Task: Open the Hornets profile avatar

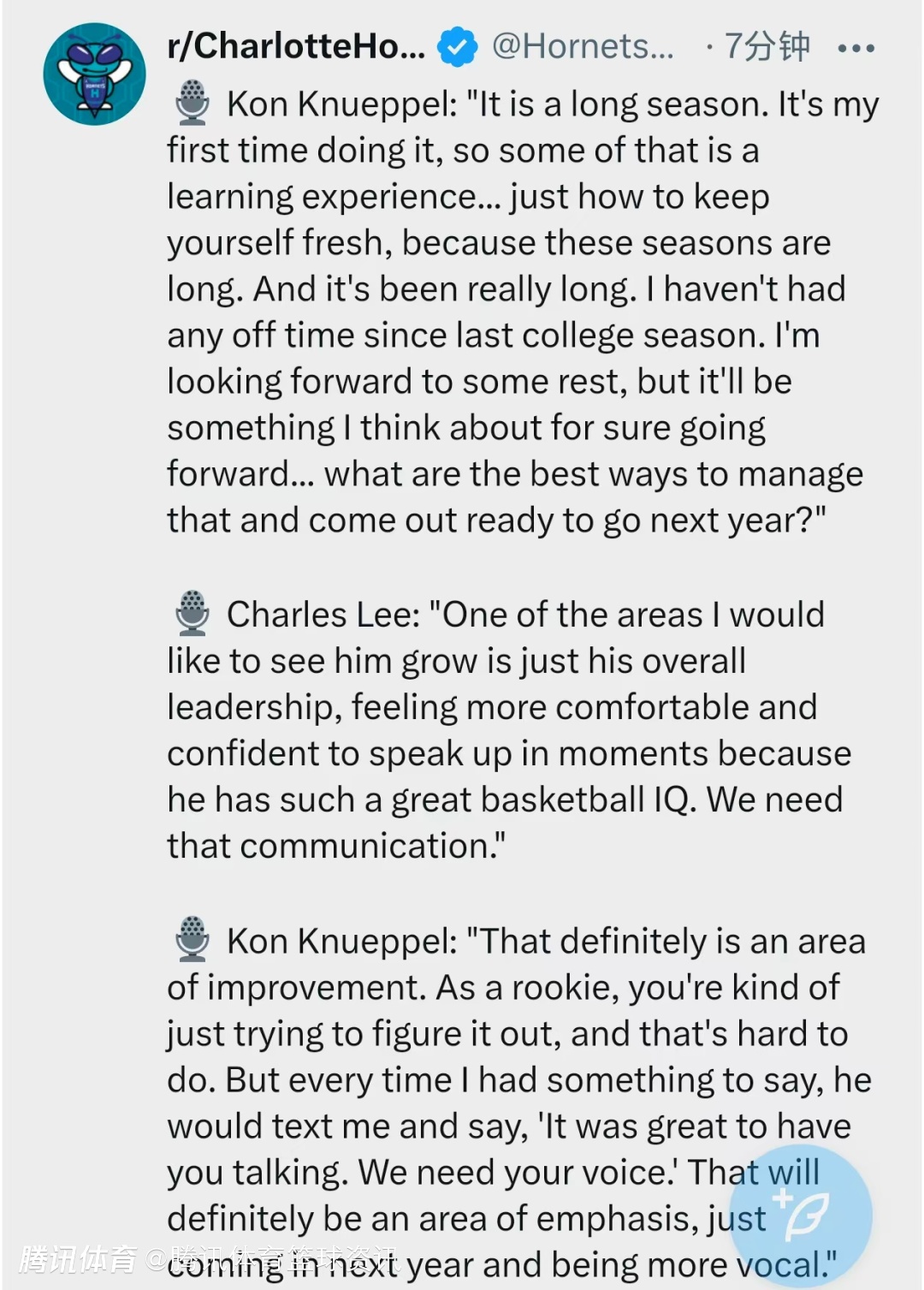Action: point(94,74)
